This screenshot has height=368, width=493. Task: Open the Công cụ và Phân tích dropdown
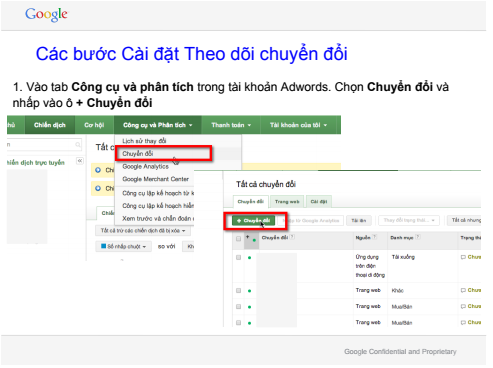[158, 125]
